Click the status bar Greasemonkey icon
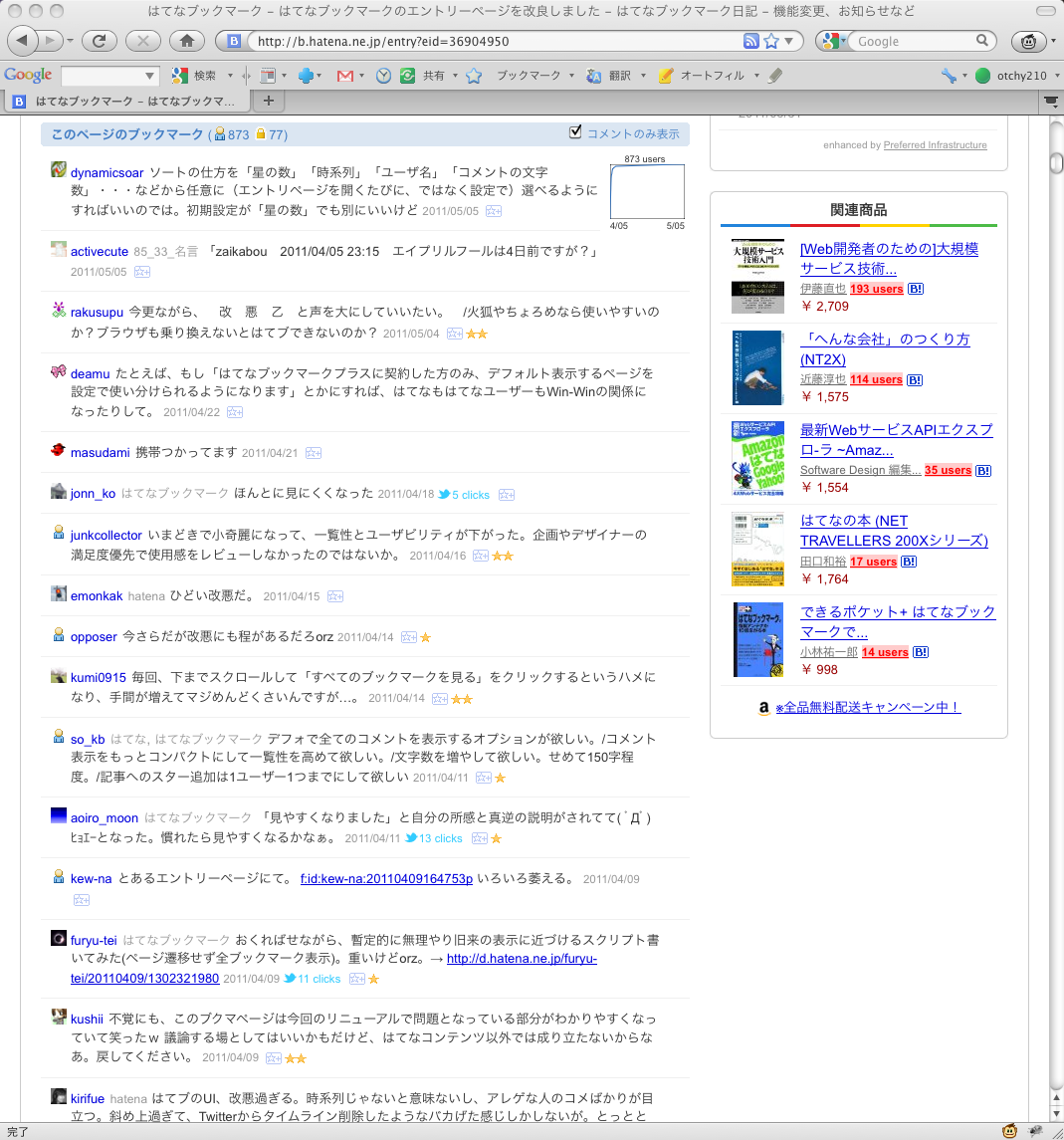The width and height of the screenshot is (1064, 1140). 1009,1131
